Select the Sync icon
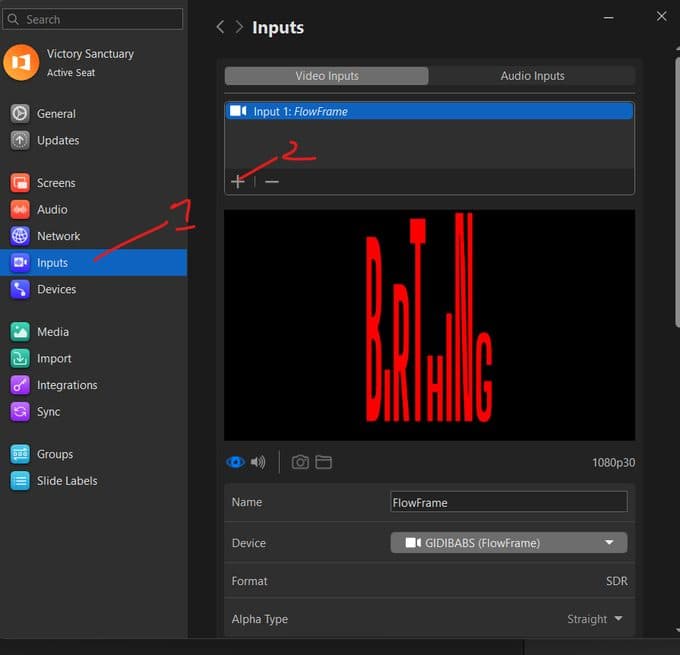 coord(20,412)
